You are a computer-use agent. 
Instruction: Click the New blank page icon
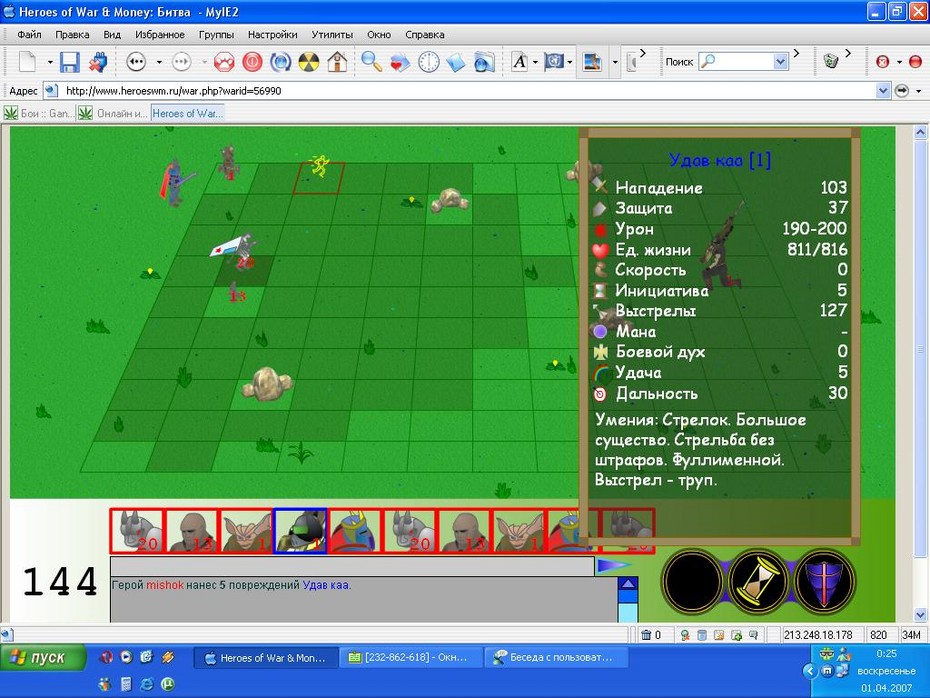28,61
